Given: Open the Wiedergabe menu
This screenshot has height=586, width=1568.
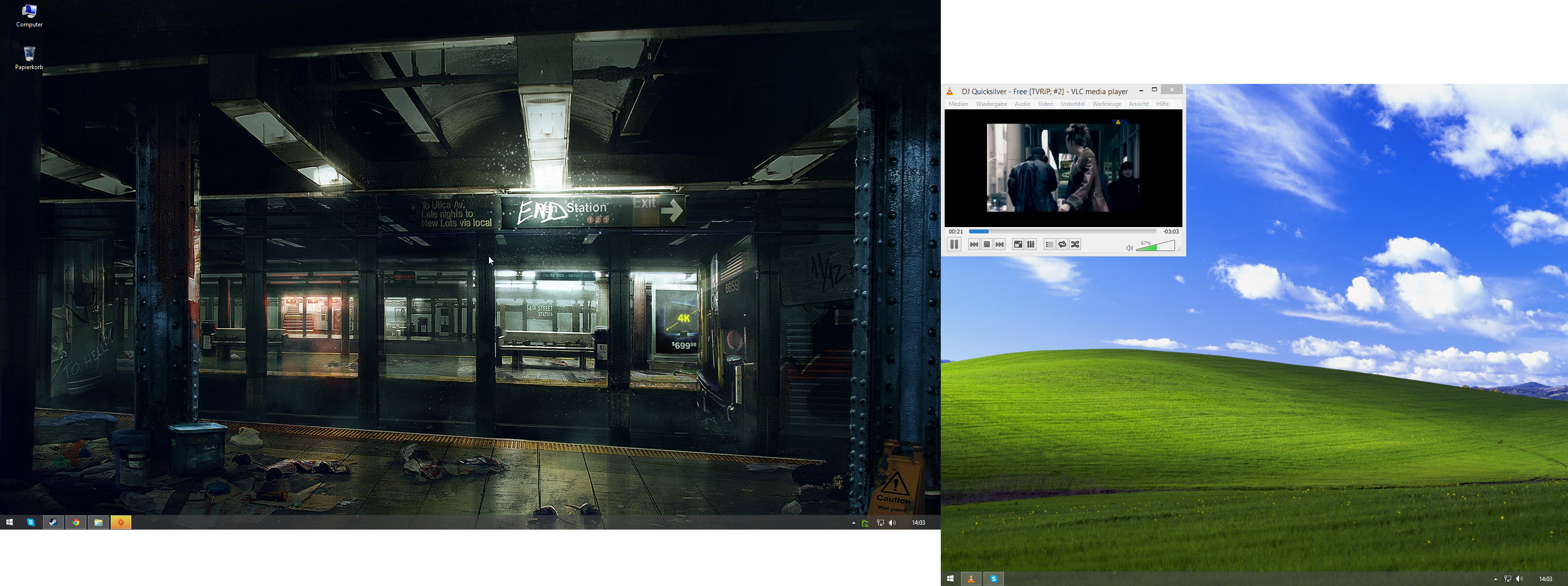Looking at the screenshot, I should click(x=991, y=104).
